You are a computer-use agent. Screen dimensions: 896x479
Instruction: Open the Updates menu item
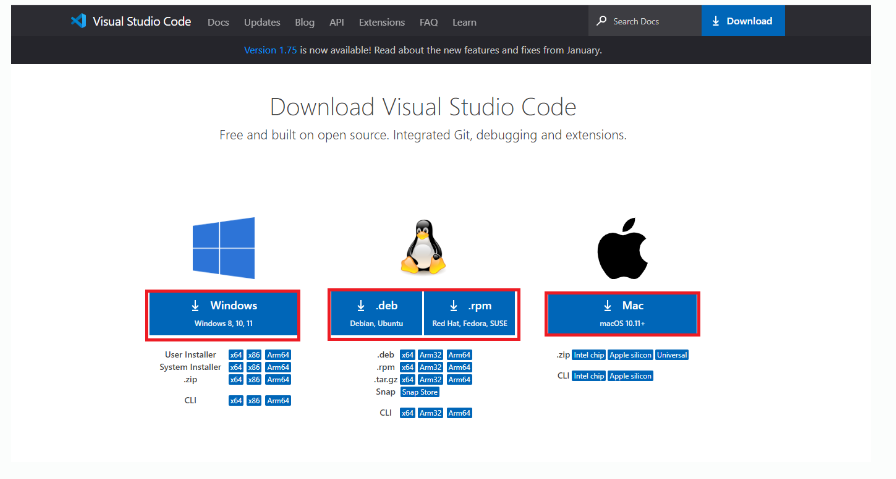tap(262, 22)
